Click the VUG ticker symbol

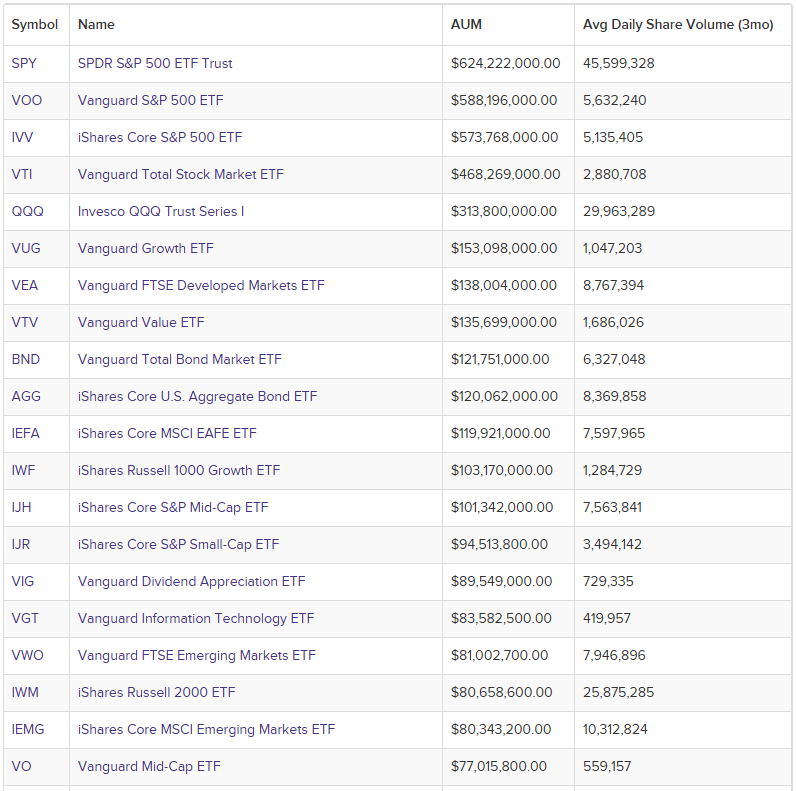[26, 249]
